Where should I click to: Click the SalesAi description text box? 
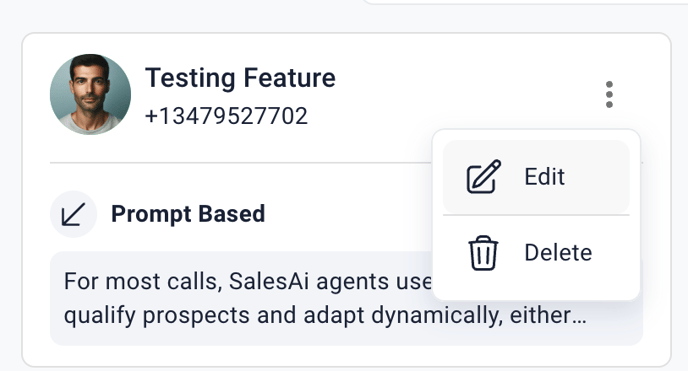(346, 298)
